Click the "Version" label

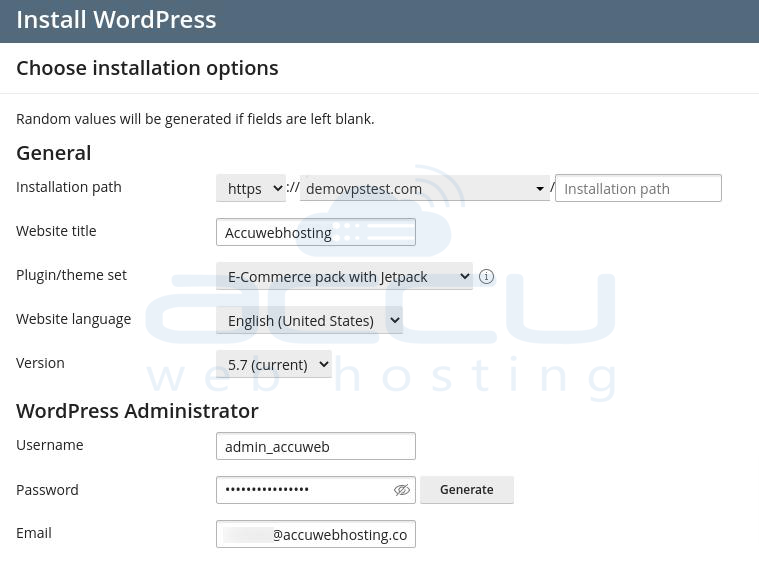pyautogui.click(x=40, y=363)
